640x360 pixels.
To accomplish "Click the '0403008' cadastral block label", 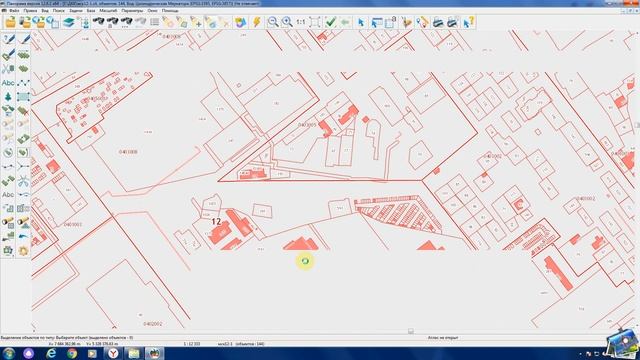I will pyautogui.click(x=128, y=152).
